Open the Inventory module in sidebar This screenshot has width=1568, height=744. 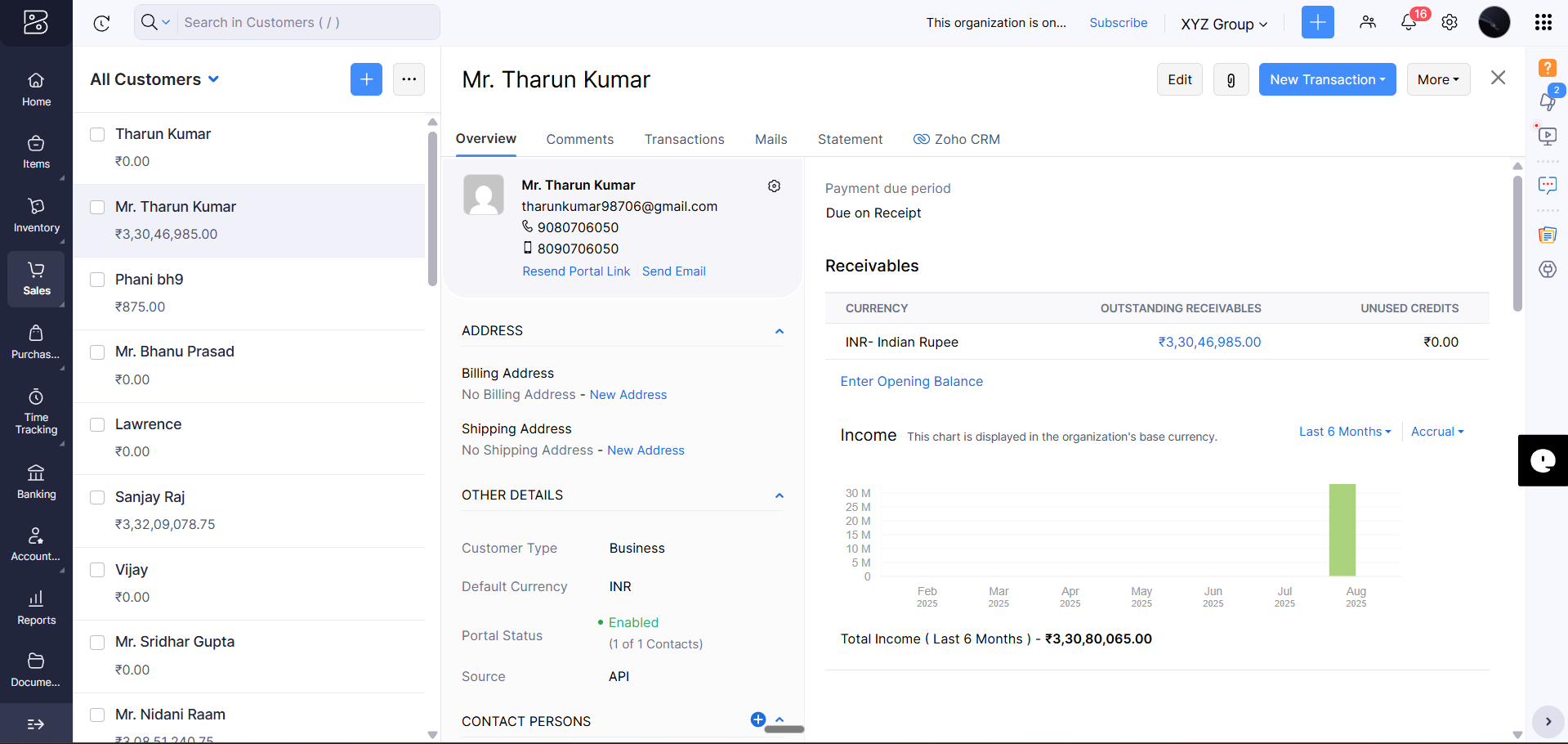36,215
